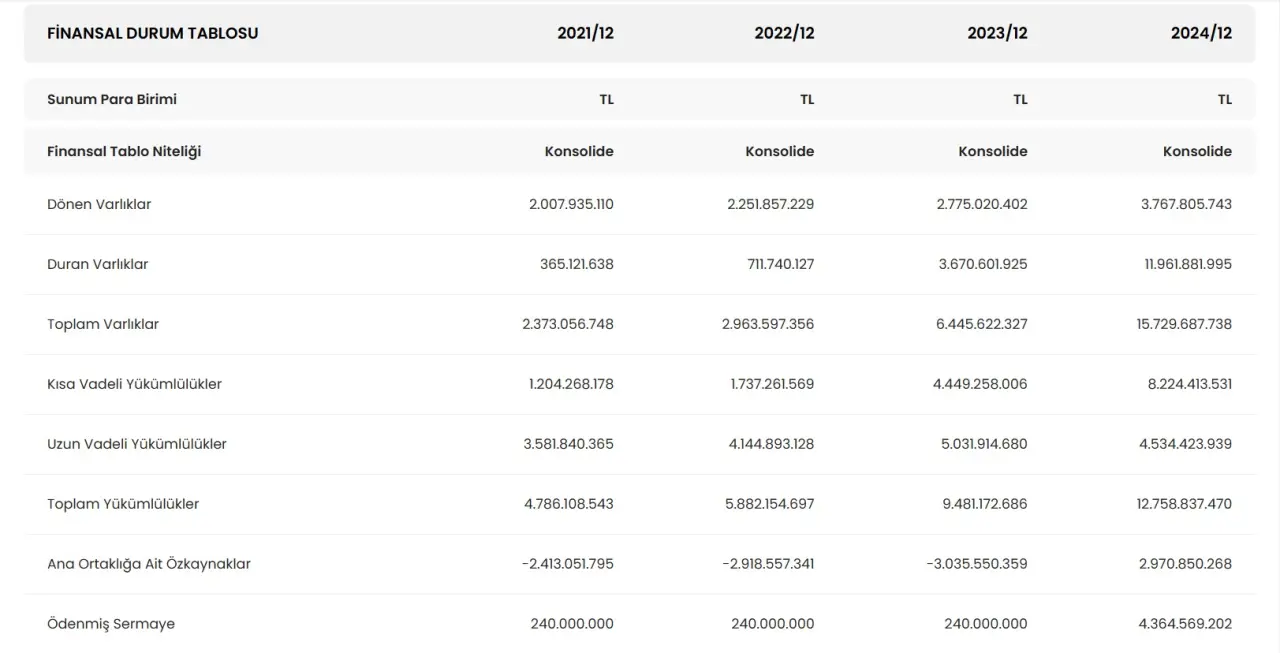Select the 2024/12 Toplam Varlıklar value 15.729.687.738
Image resolution: width=1280 pixels, height=653 pixels.
pyautogui.click(x=1184, y=324)
